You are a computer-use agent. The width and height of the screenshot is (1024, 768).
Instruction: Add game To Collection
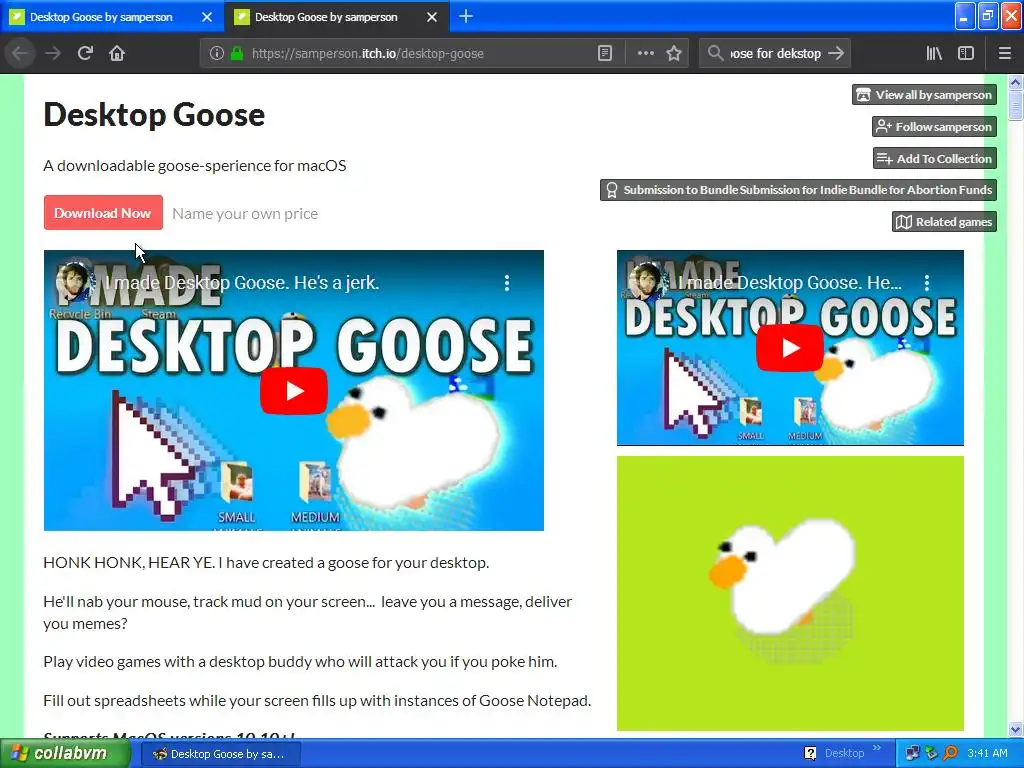click(x=935, y=158)
